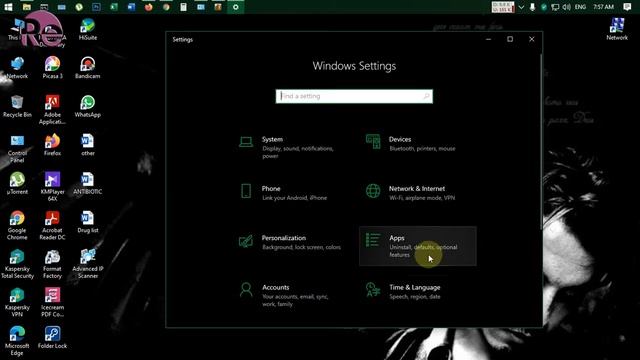Viewport: 640px width, 360px height.
Task: Open the Windows Start menu
Action: 8,7
